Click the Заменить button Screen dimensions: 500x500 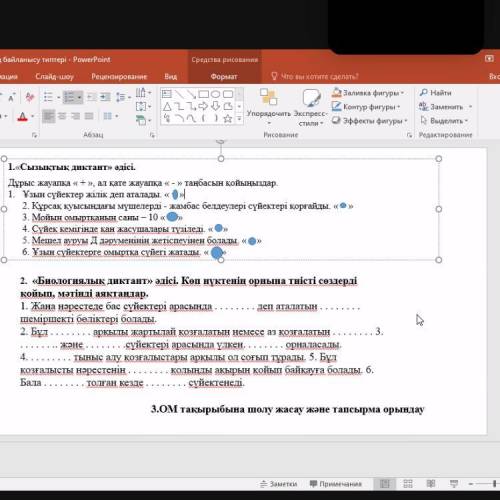446,107
